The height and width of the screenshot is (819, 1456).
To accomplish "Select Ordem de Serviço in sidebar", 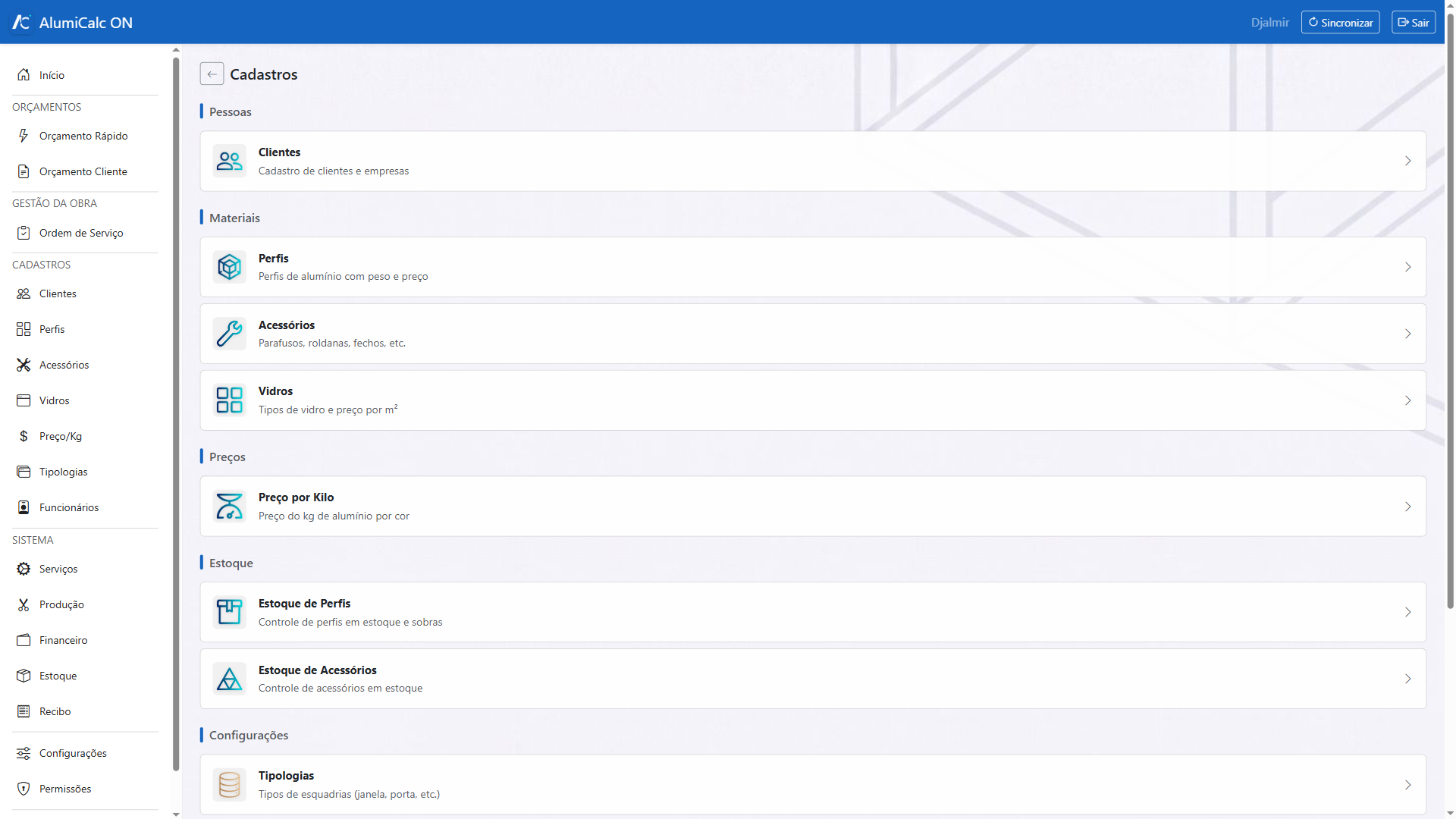I will click(x=85, y=233).
